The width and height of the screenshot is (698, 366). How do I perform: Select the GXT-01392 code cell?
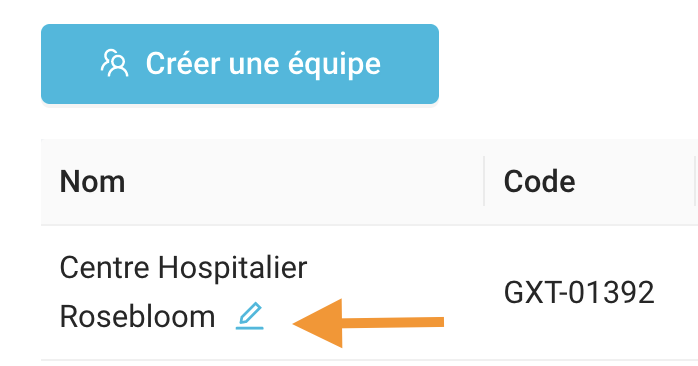579,293
